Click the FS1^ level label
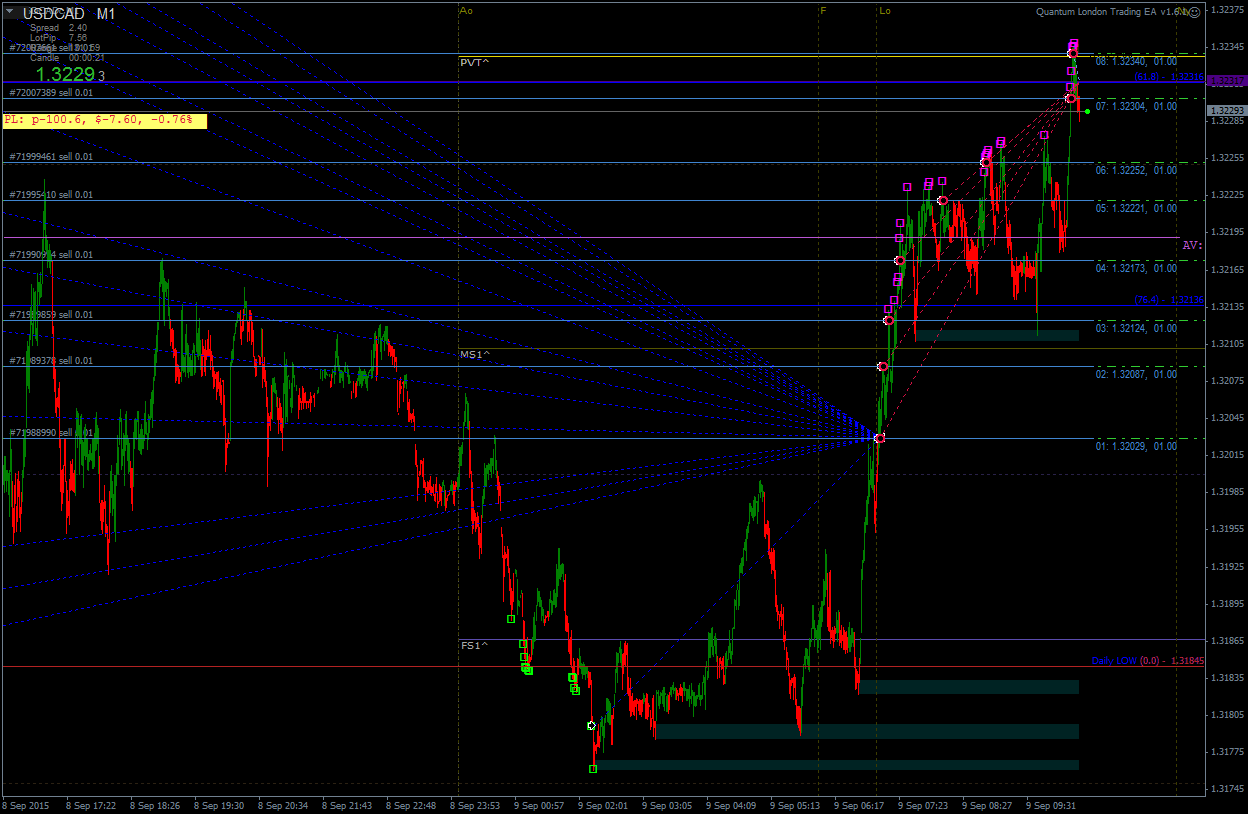 (x=474, y=645)
